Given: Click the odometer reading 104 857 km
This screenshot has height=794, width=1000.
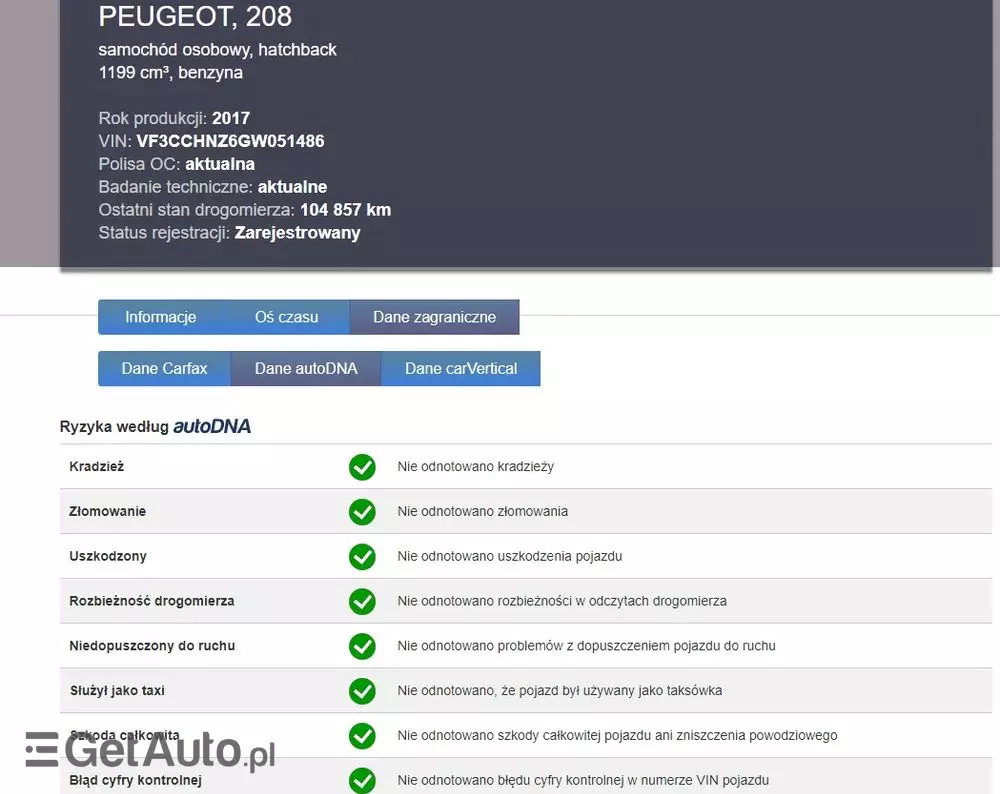Looking at the screenshot, I should 345,210.
